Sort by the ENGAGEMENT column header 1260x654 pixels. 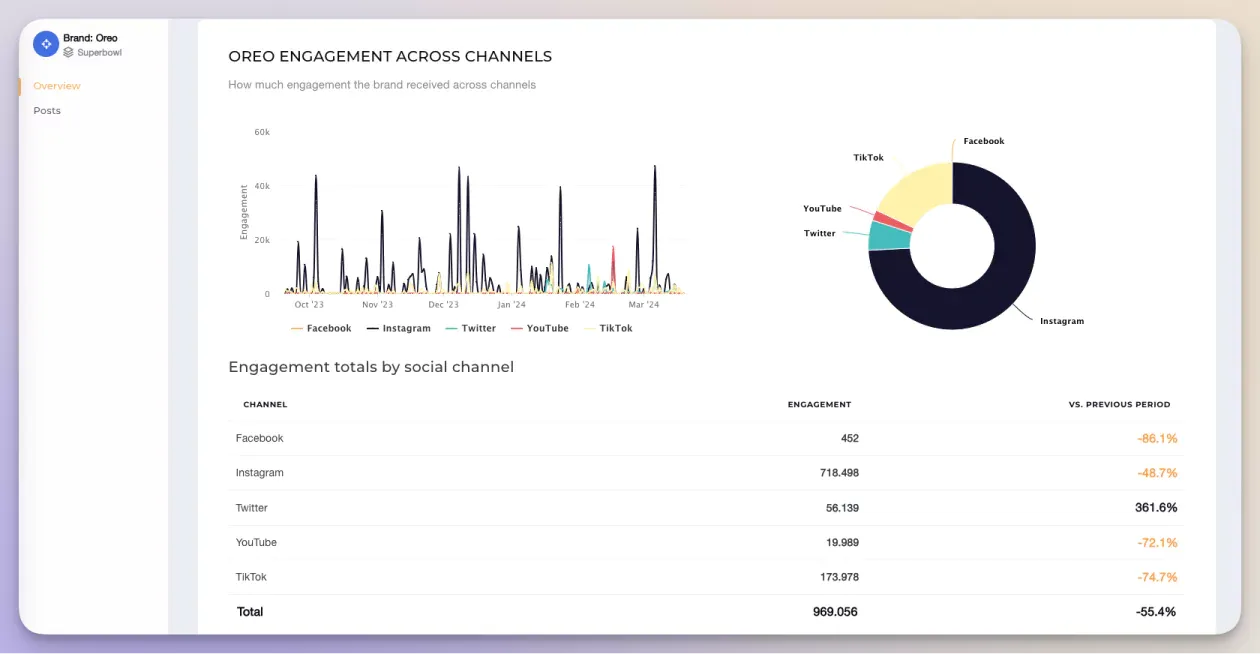coord(819,405)
